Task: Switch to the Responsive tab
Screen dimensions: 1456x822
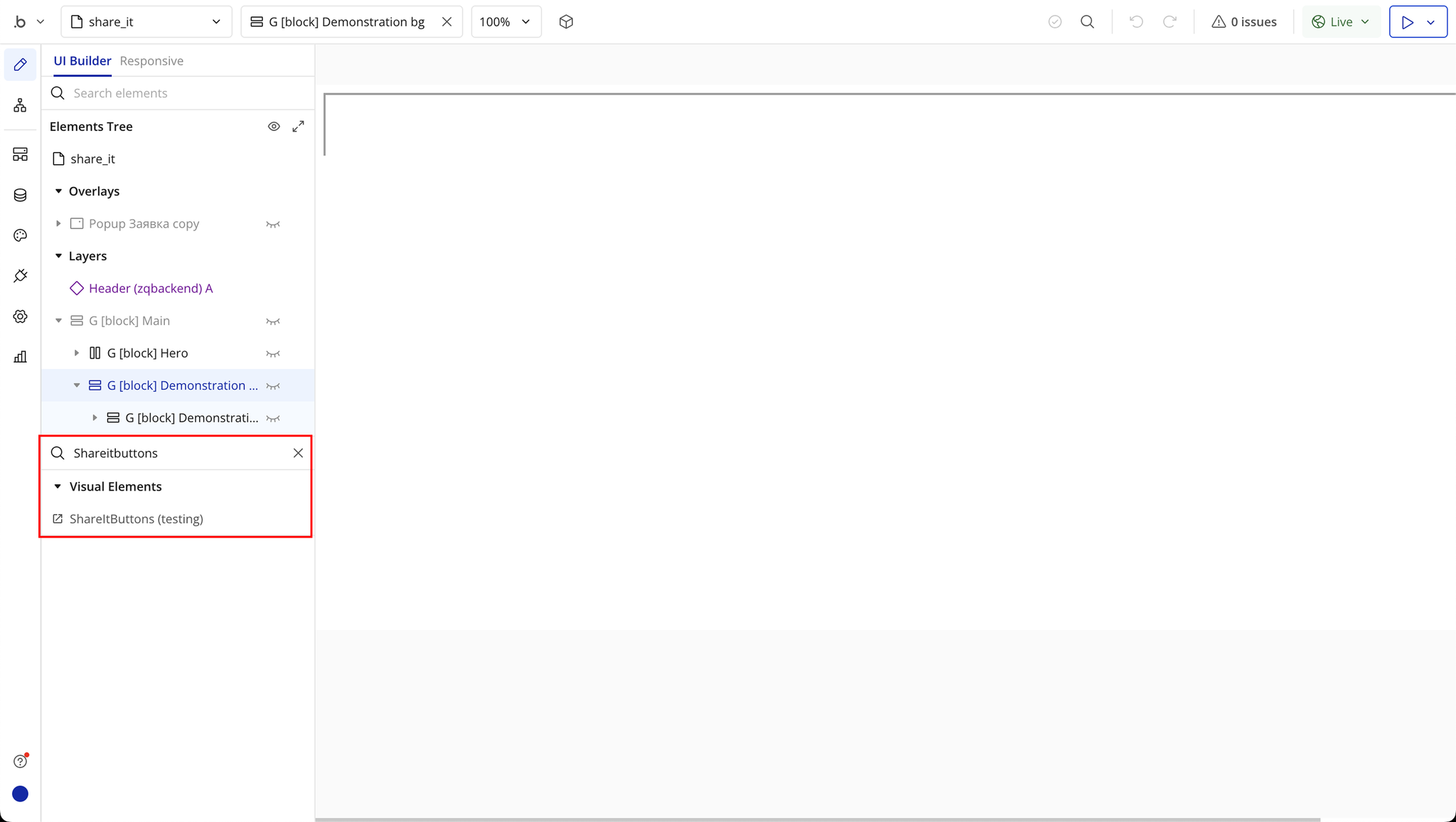Action: 151,61
